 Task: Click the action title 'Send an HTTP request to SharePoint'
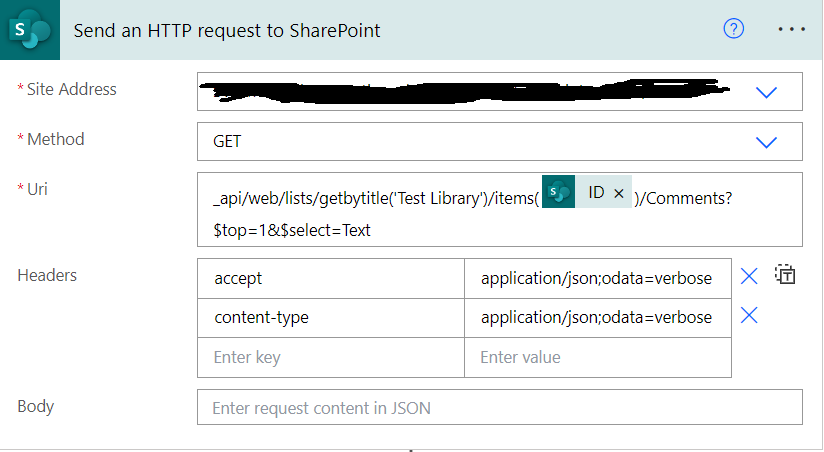[x=227, y=29]
